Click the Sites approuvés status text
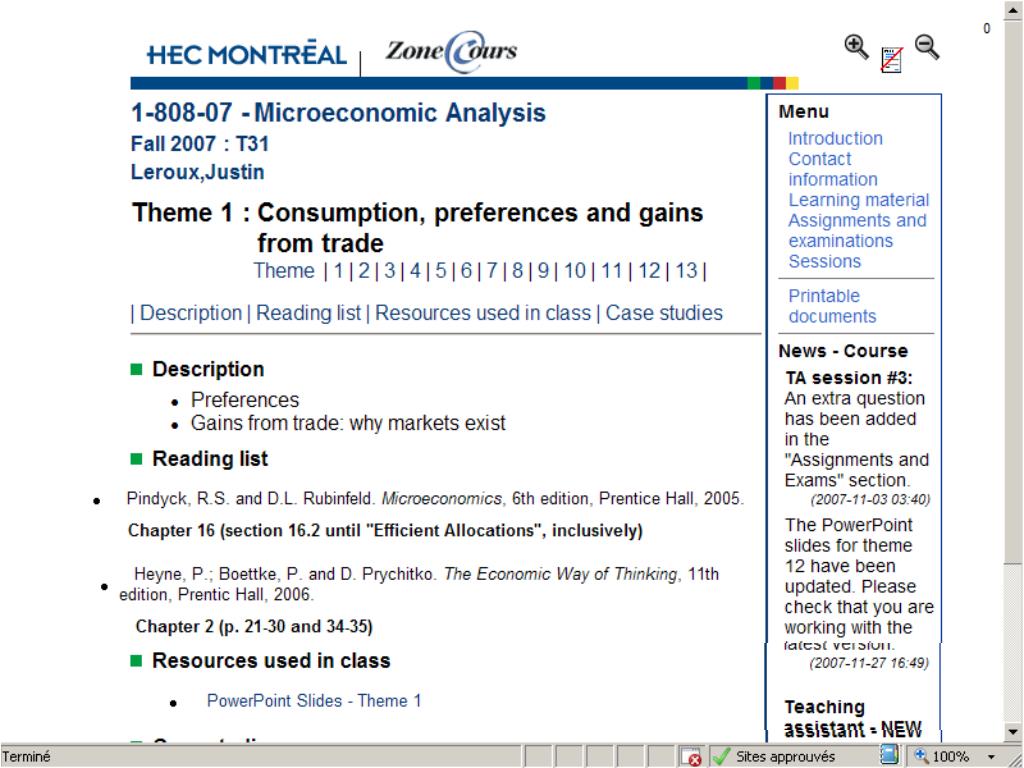1024x768 pixels. (786, 757)
